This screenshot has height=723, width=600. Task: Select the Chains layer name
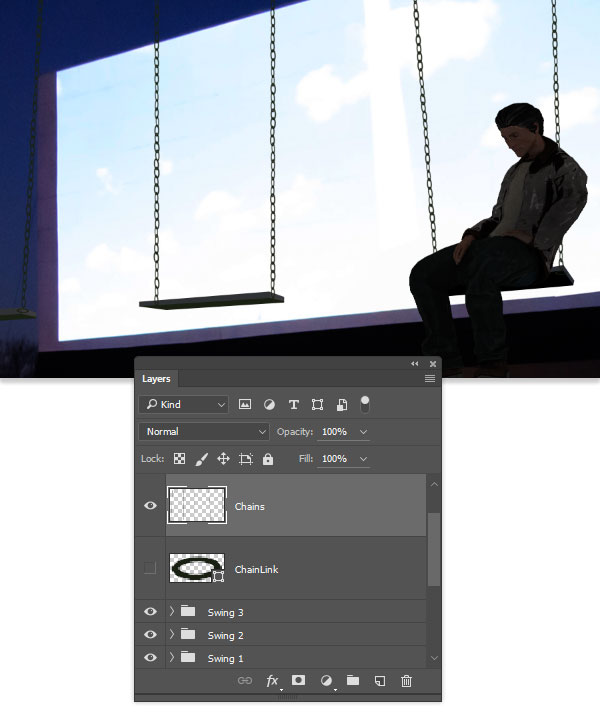[x=250, y=506]
